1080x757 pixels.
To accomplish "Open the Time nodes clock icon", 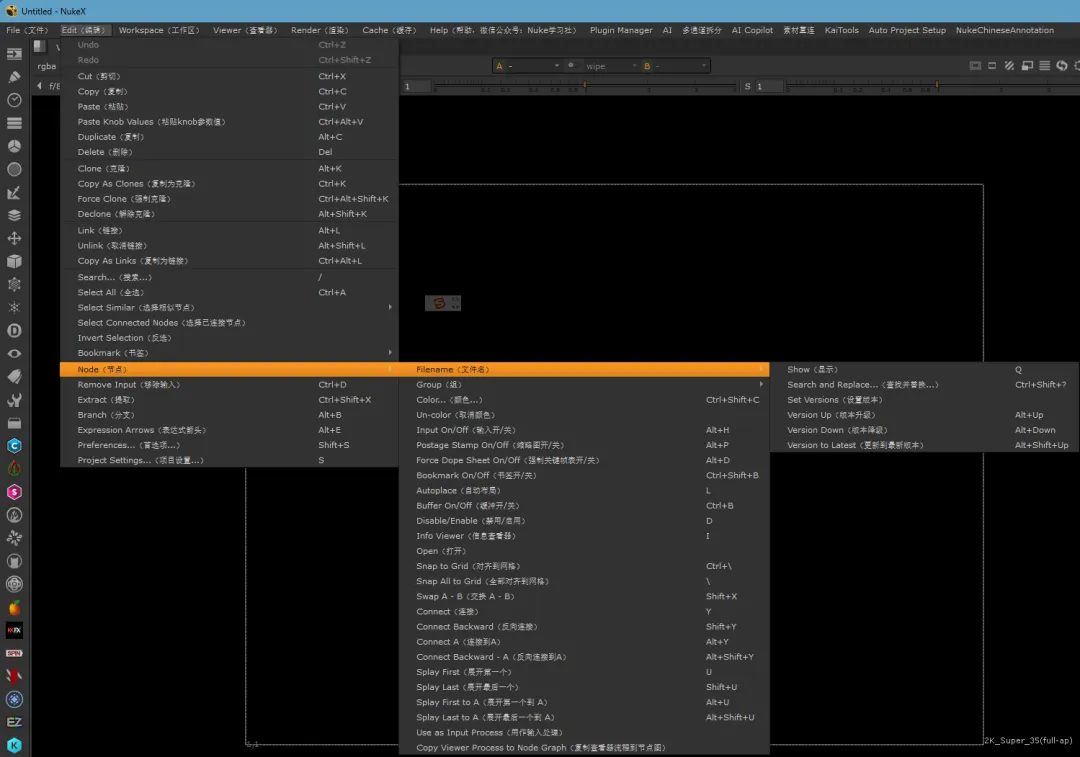I will coord(14,100).
